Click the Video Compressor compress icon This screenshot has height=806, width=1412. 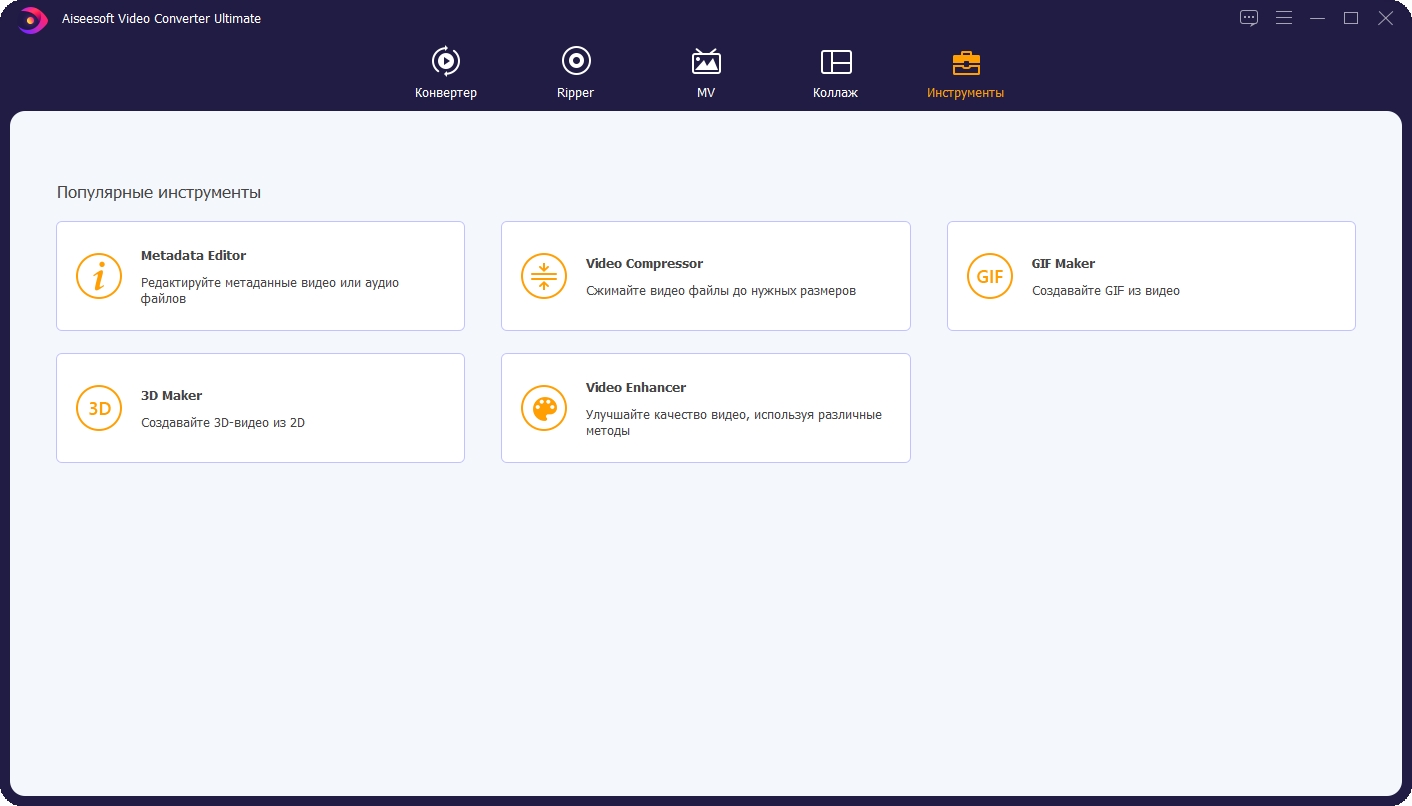coord(544,276)
